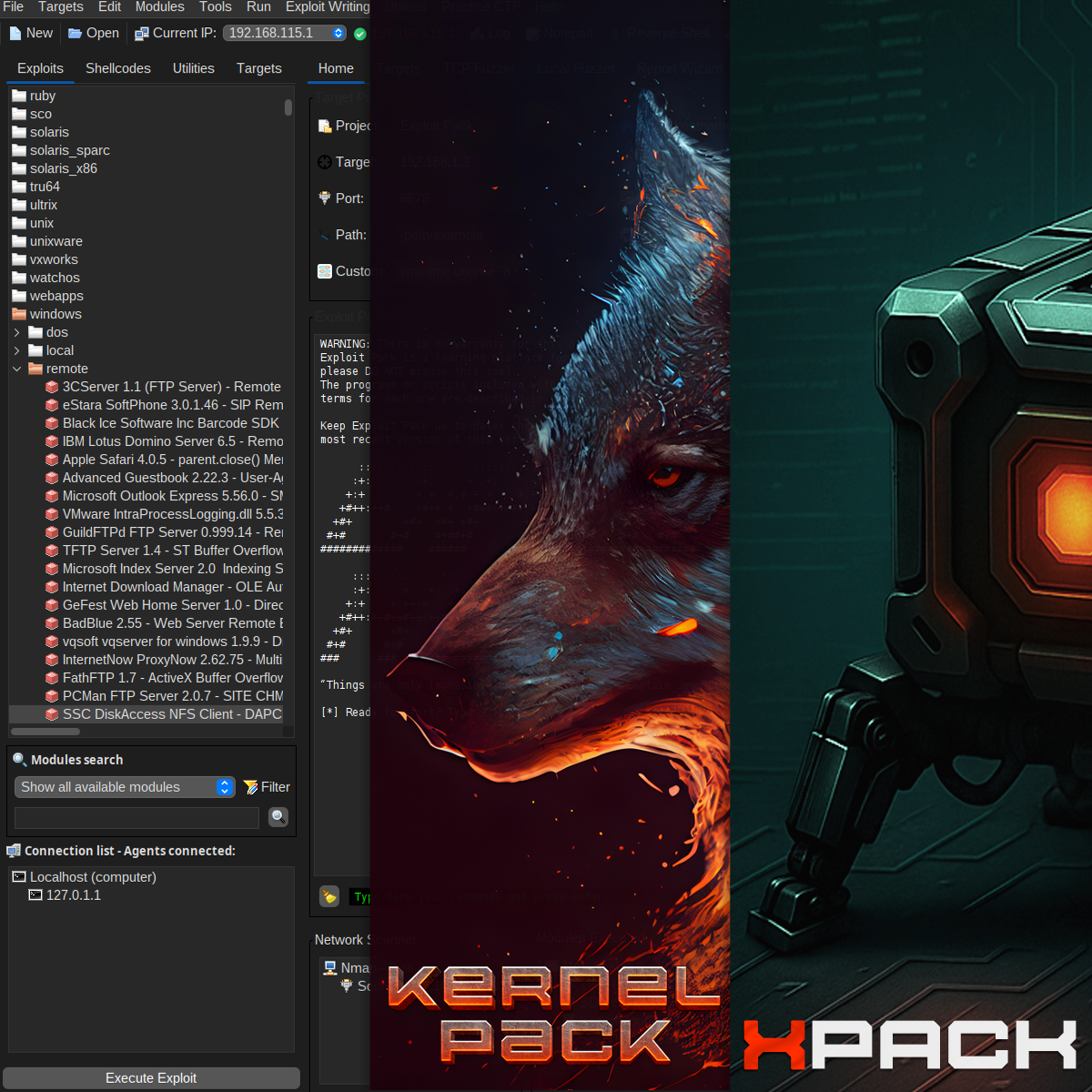Click the Project icon in Home tab

[325, 126]
